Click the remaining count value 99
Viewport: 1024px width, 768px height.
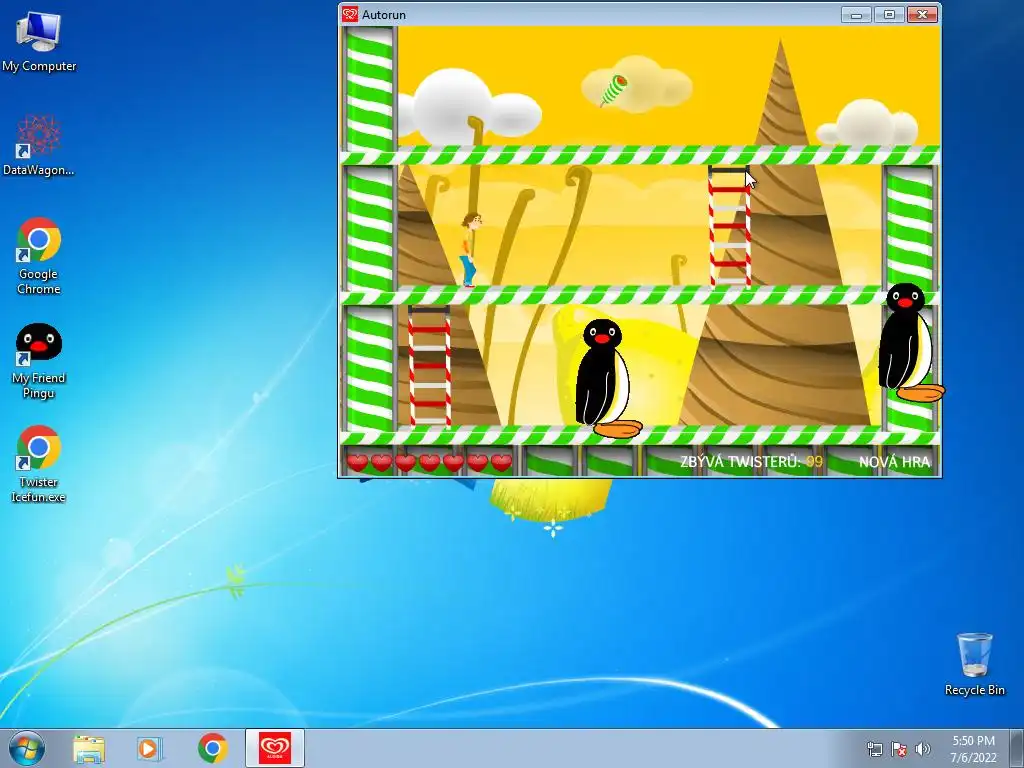814,462
